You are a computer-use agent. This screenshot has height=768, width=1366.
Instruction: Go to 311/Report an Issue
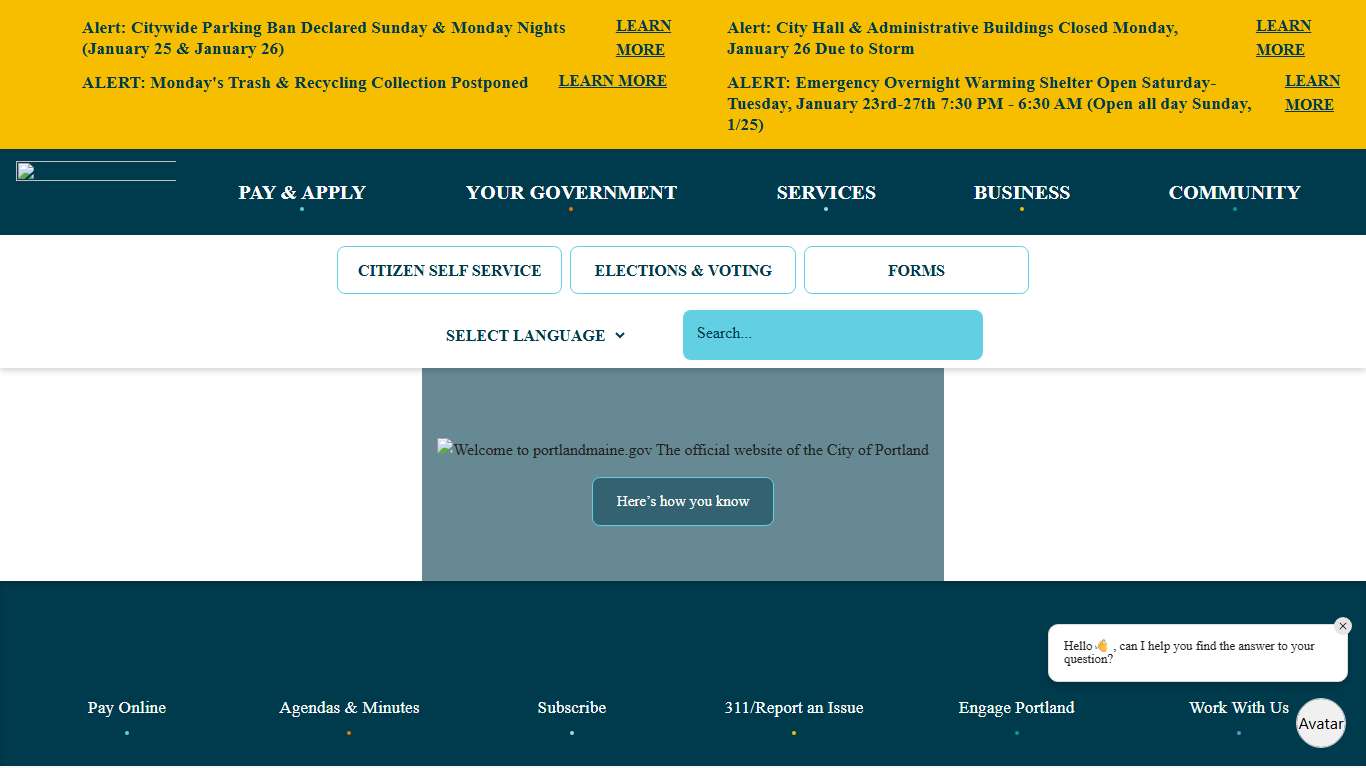(x=794, y=708)
